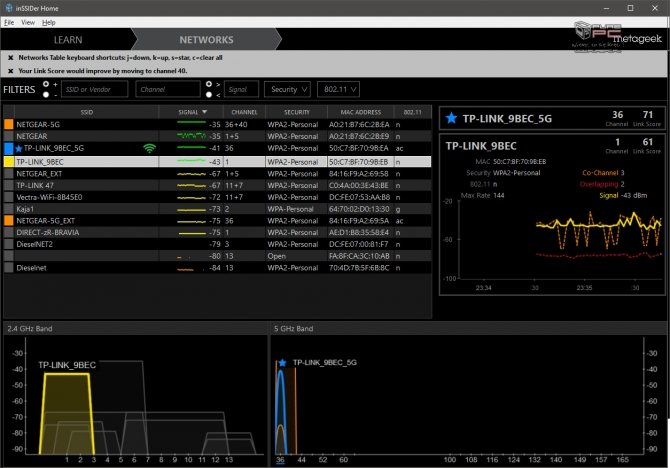Click the 2.4 GHz Band panel header
670x468 pixels.
pos(135,328)
